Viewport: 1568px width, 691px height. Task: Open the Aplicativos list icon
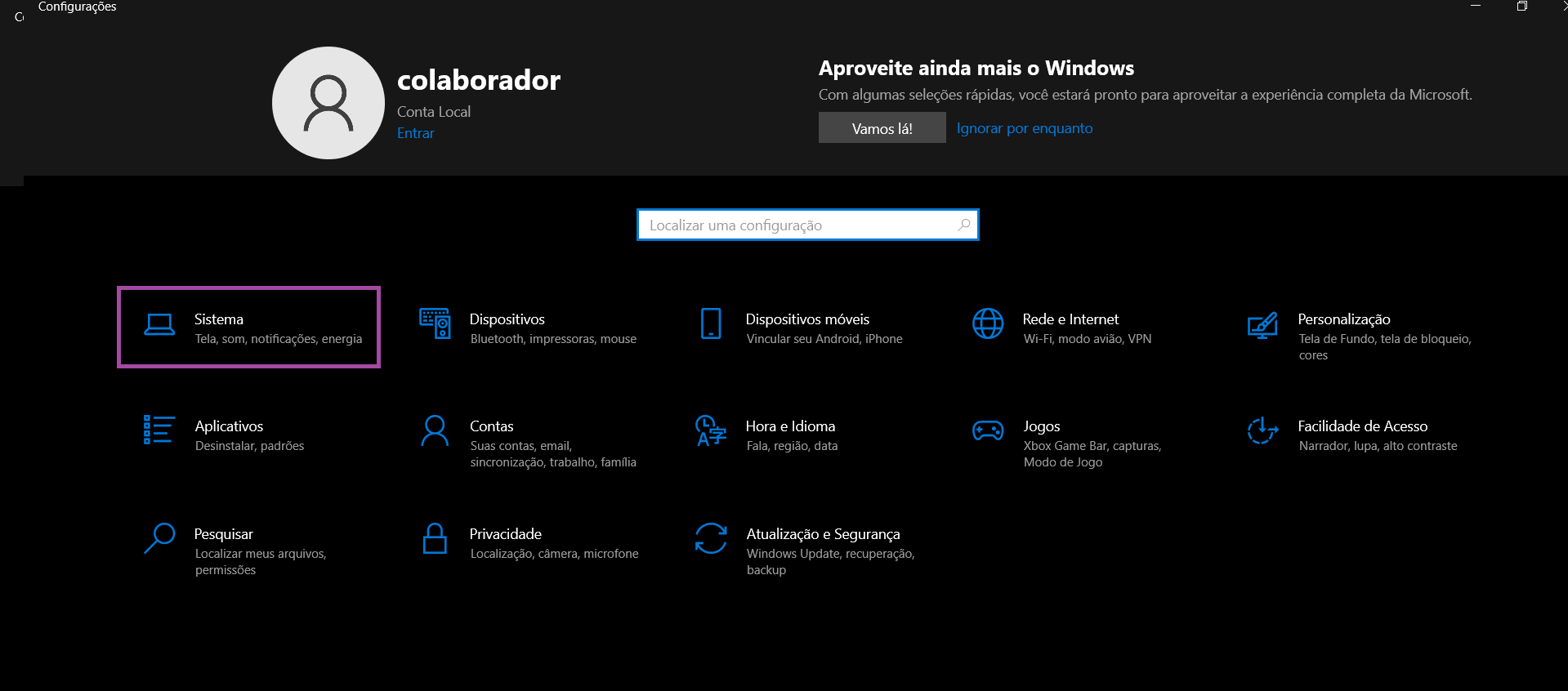159,430
